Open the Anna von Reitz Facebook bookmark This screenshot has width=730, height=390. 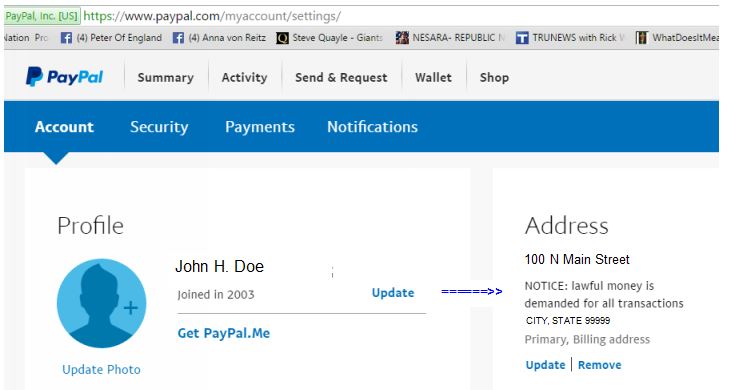click(x=219, y=38)
